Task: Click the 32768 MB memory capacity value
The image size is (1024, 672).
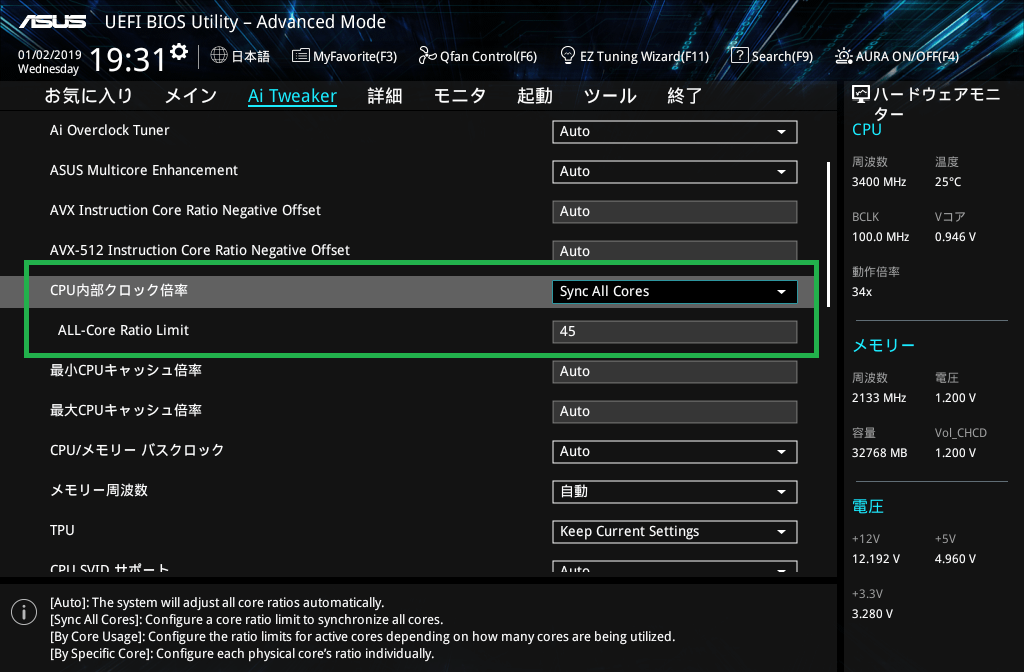Action: click(x=880, y=452)
